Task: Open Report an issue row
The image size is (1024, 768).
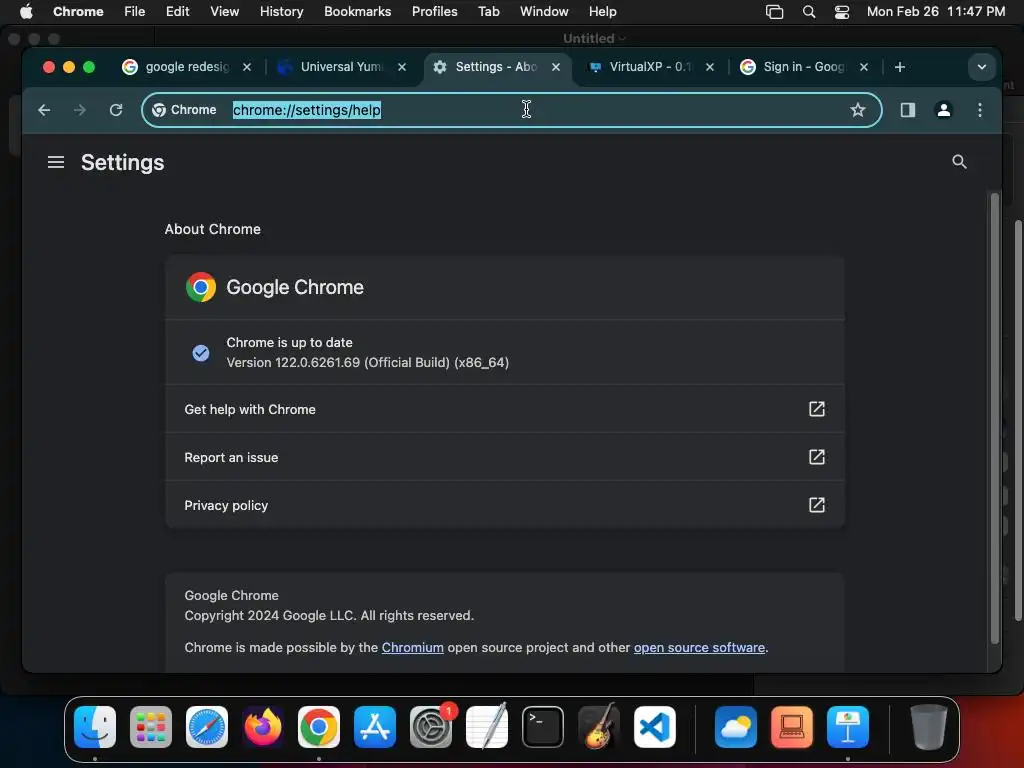Action: coord(505,456)
